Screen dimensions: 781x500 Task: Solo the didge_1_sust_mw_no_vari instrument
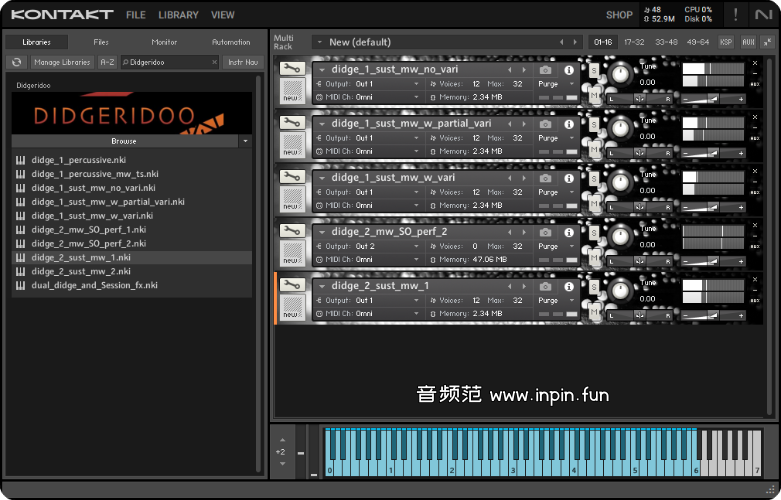click(x=594, y=69)
